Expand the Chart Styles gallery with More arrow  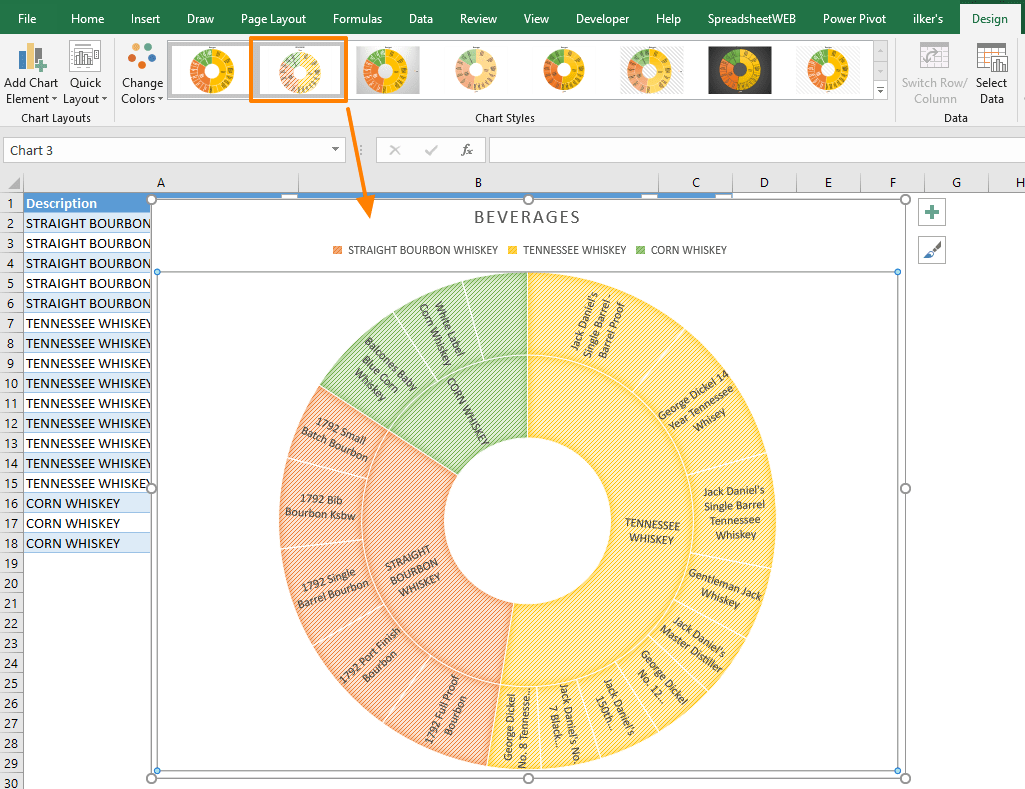pos(880,91)
